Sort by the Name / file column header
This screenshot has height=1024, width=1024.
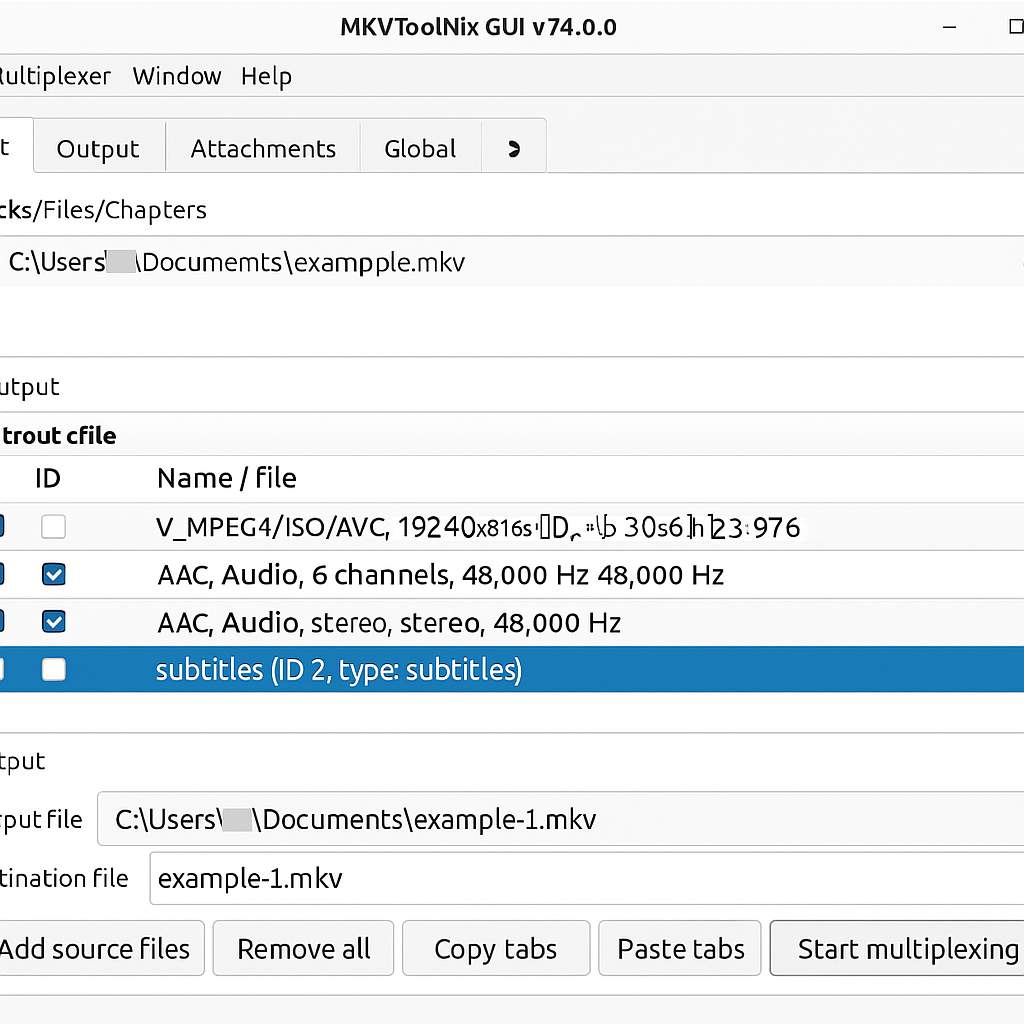(227, 479)
